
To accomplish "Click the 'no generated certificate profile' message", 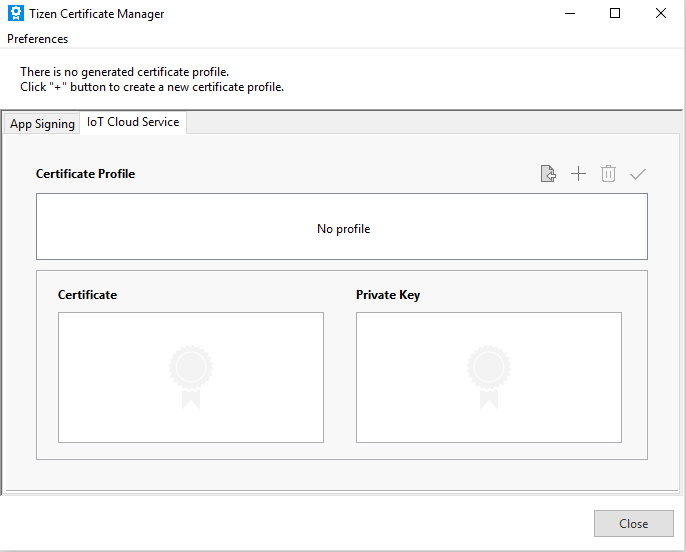I will [125, 72].
